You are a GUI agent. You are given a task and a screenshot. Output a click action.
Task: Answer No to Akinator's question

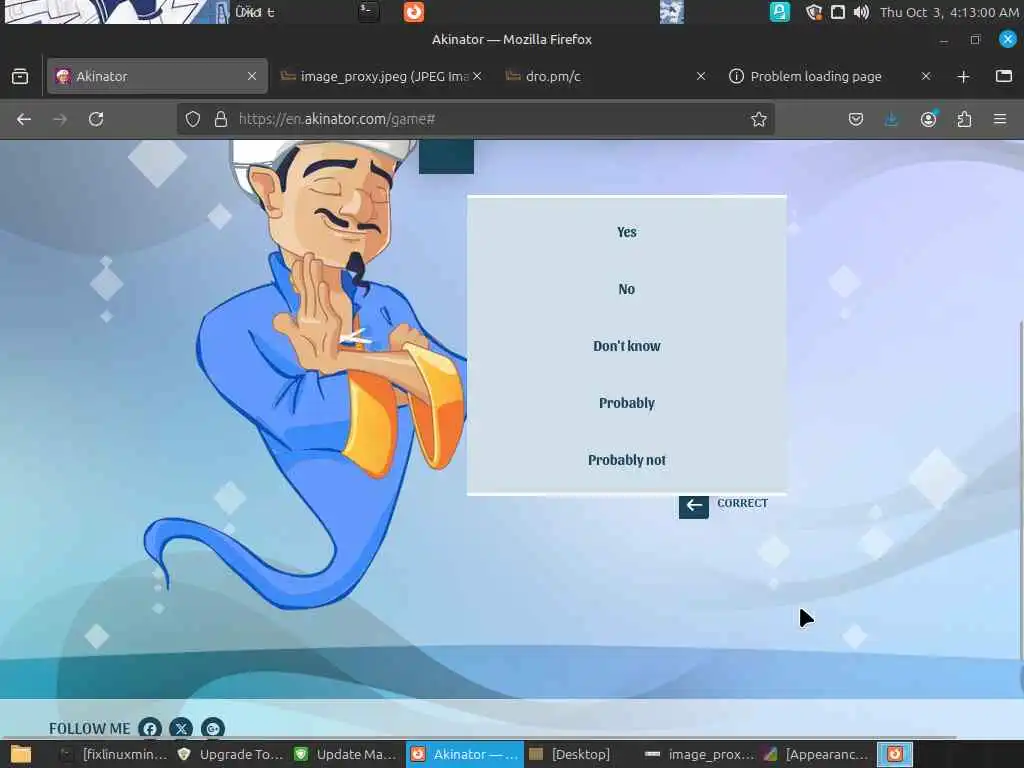click(x=626, y=289)
